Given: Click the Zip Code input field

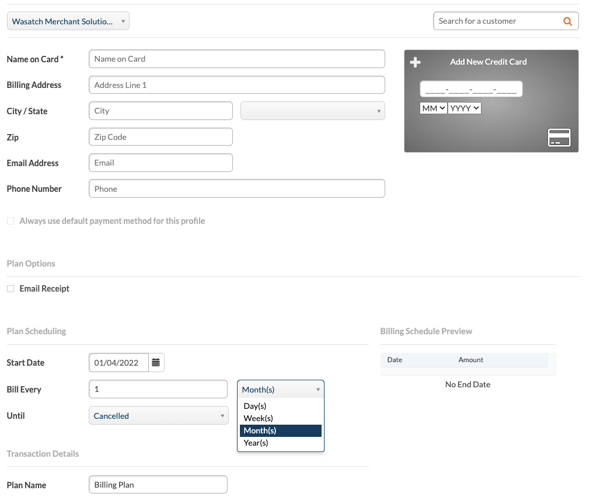Looking at the screenshot, I should [161, 137].
